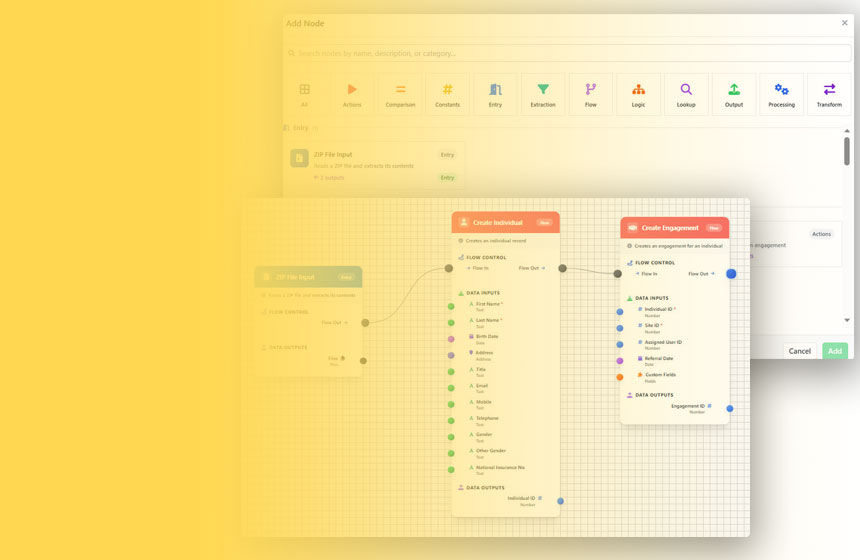Click the Engagement ID output port
860x560 pixels.
pyautogui.click(x=730, y=408)
